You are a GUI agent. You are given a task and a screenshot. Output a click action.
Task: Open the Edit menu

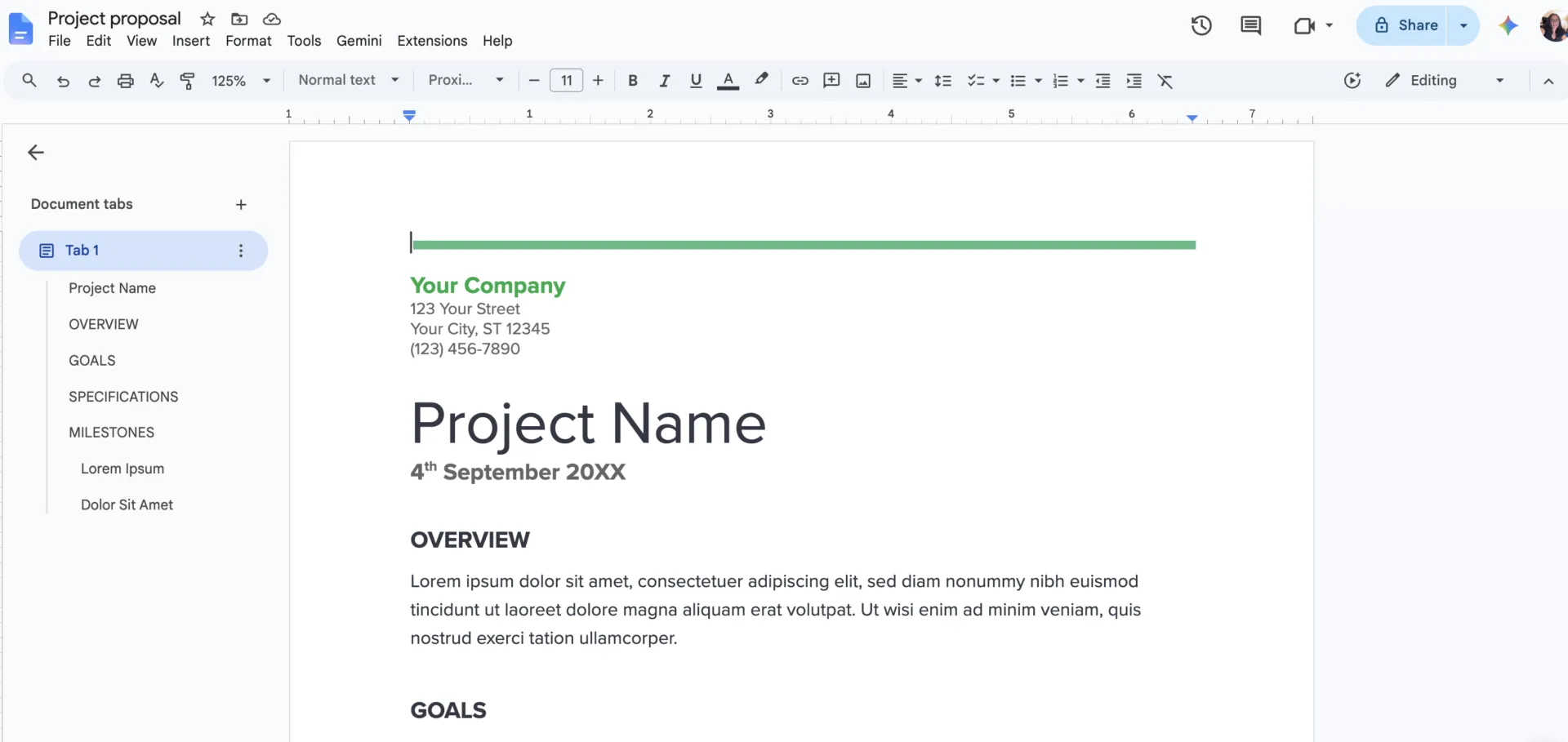coord(99,41)
